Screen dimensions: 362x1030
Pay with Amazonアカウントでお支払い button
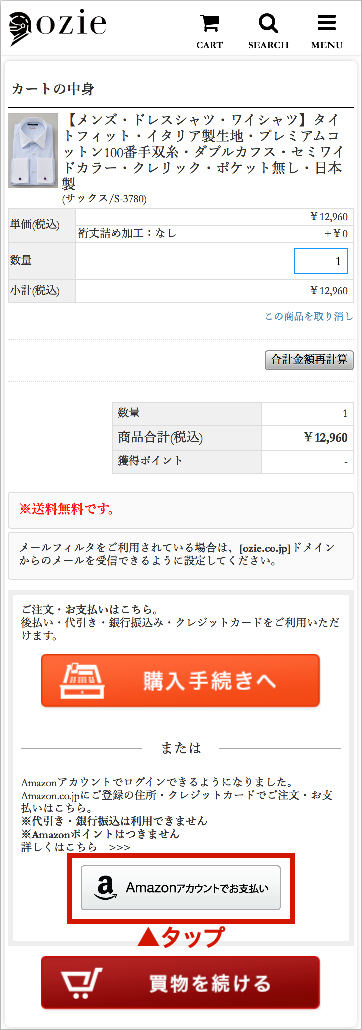tap(181, 887)
